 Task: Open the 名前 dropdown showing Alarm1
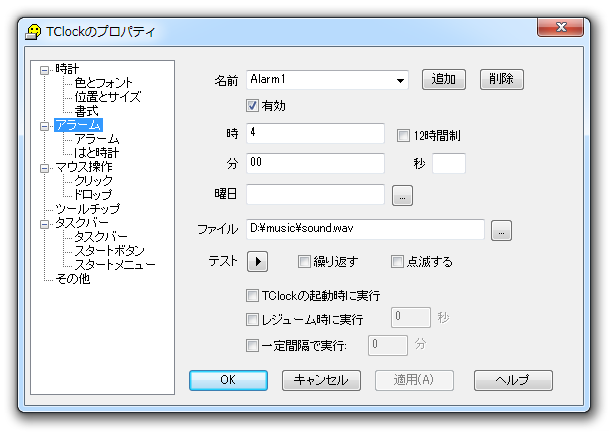(x=400, y=81)
